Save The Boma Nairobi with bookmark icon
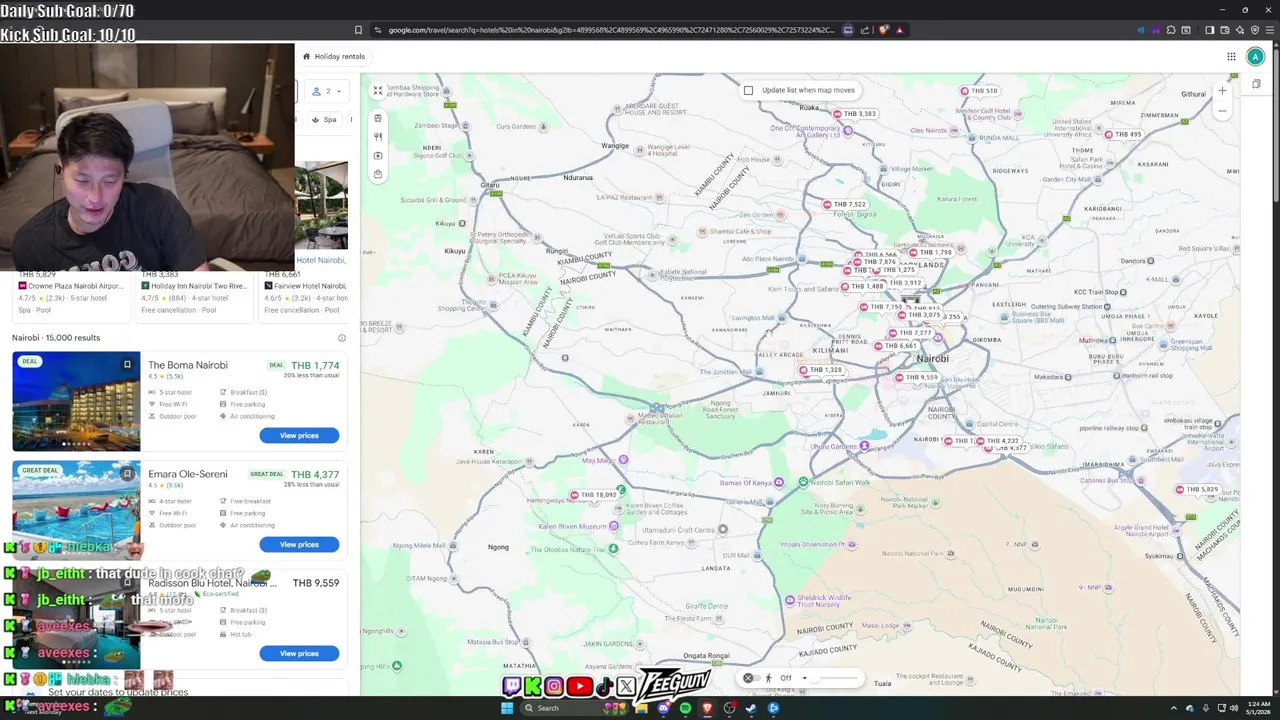Viewport: 1280px width, 720px height. (x=127, y=364)
